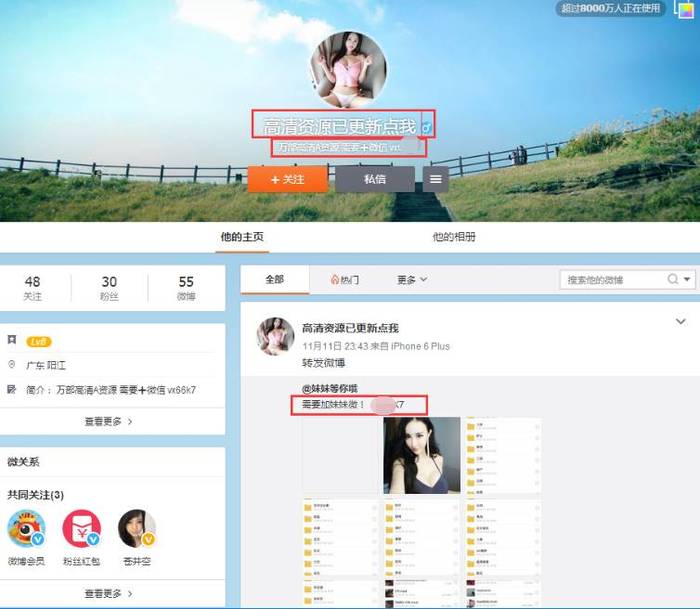Open the @妹妹等你哦 mention link

330,388
